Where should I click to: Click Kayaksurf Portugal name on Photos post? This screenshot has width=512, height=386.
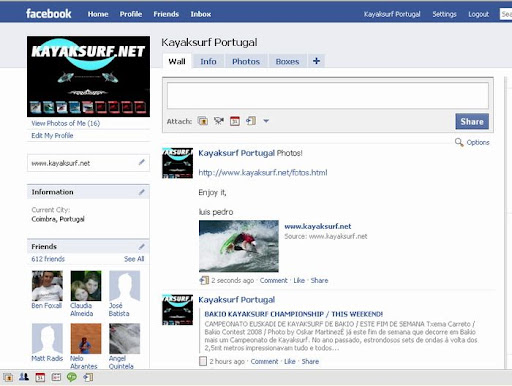point(236,153)
